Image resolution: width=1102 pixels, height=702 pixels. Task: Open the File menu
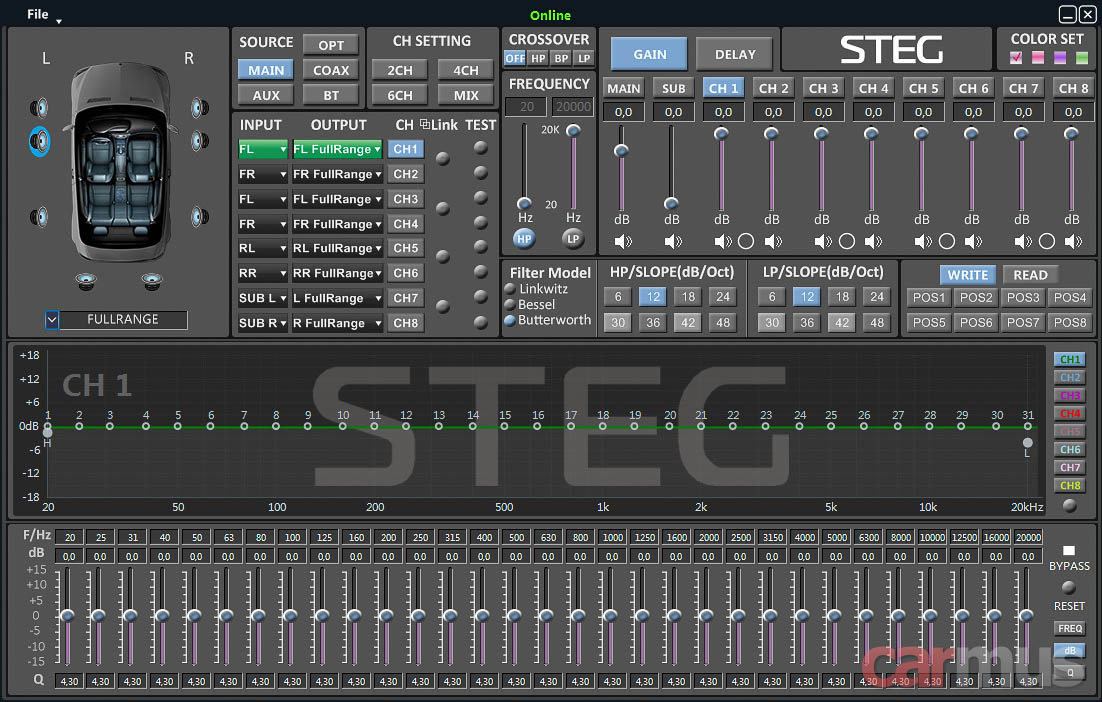tap(38, 14)
